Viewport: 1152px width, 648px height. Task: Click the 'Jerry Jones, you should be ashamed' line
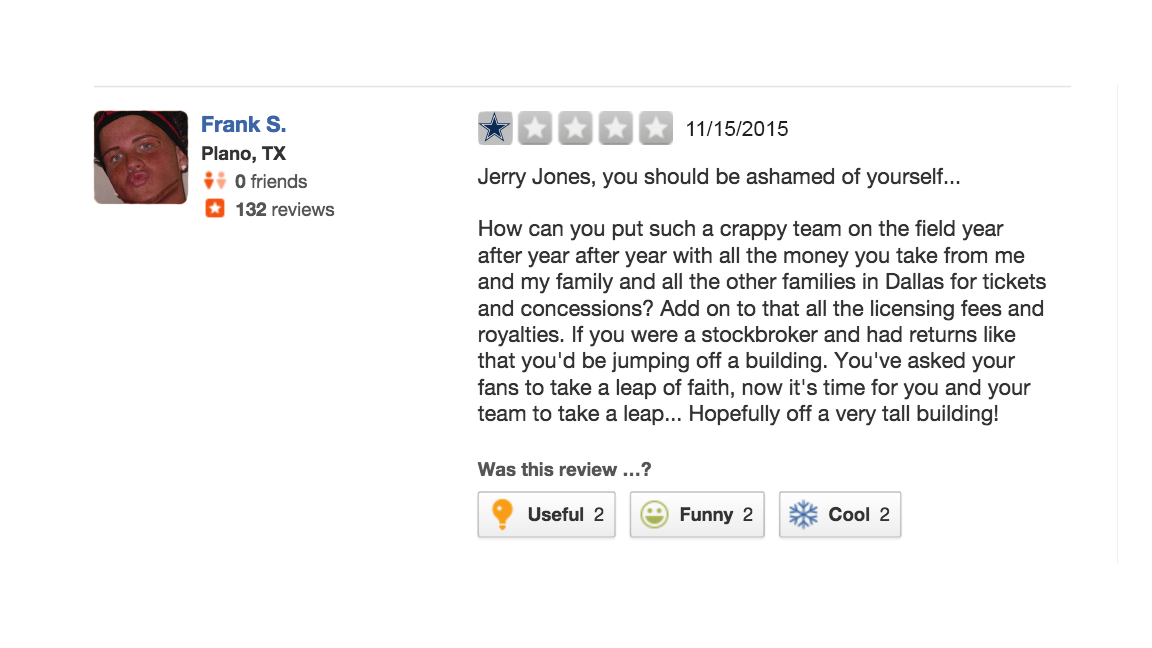pyautogui.click(x=718, y=178)
